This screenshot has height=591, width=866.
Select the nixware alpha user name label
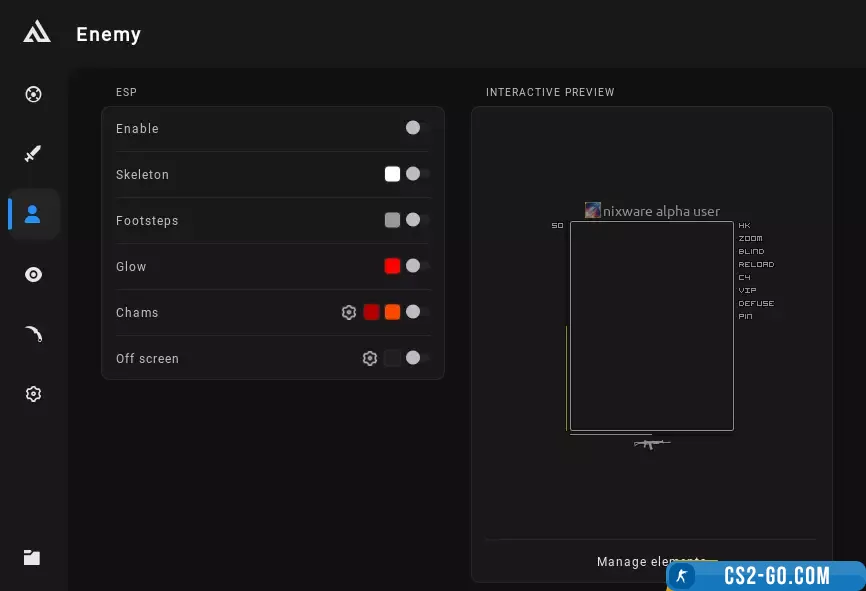(661, 211)
